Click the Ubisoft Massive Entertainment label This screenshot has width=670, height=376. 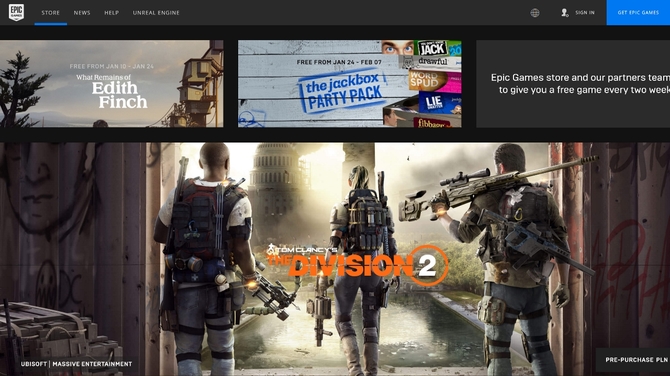click(76, 364)
